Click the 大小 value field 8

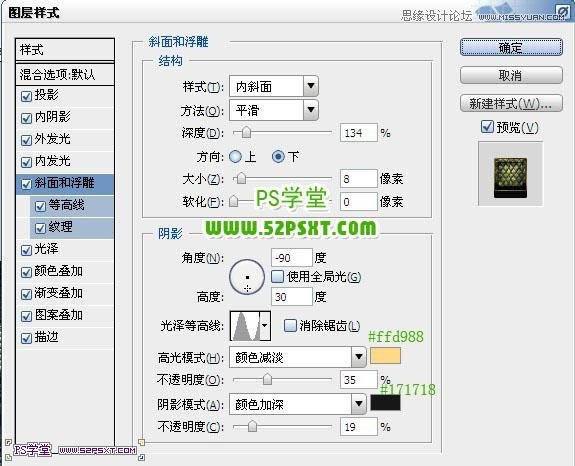pyautogui.click(x=359, y=179)
